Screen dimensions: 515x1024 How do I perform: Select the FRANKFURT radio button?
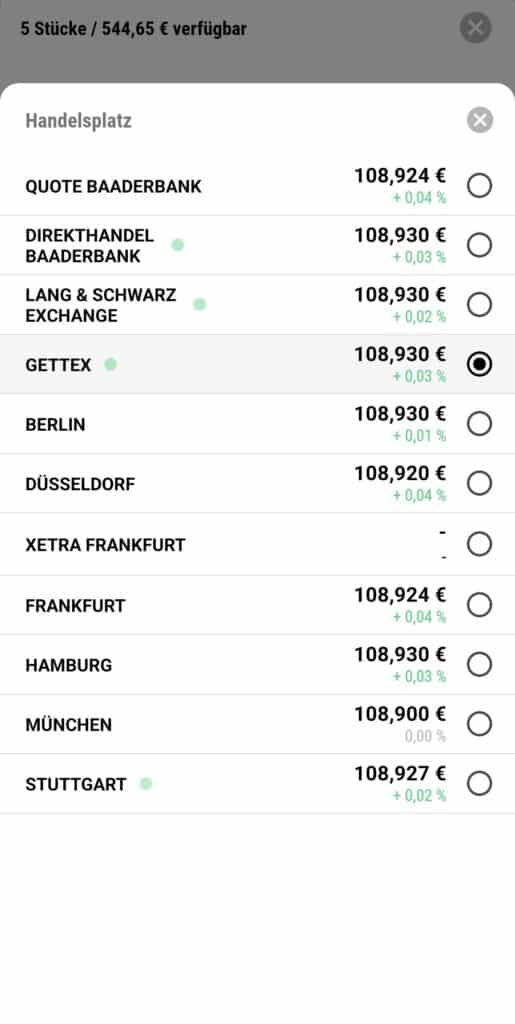(x=479, y=605)
